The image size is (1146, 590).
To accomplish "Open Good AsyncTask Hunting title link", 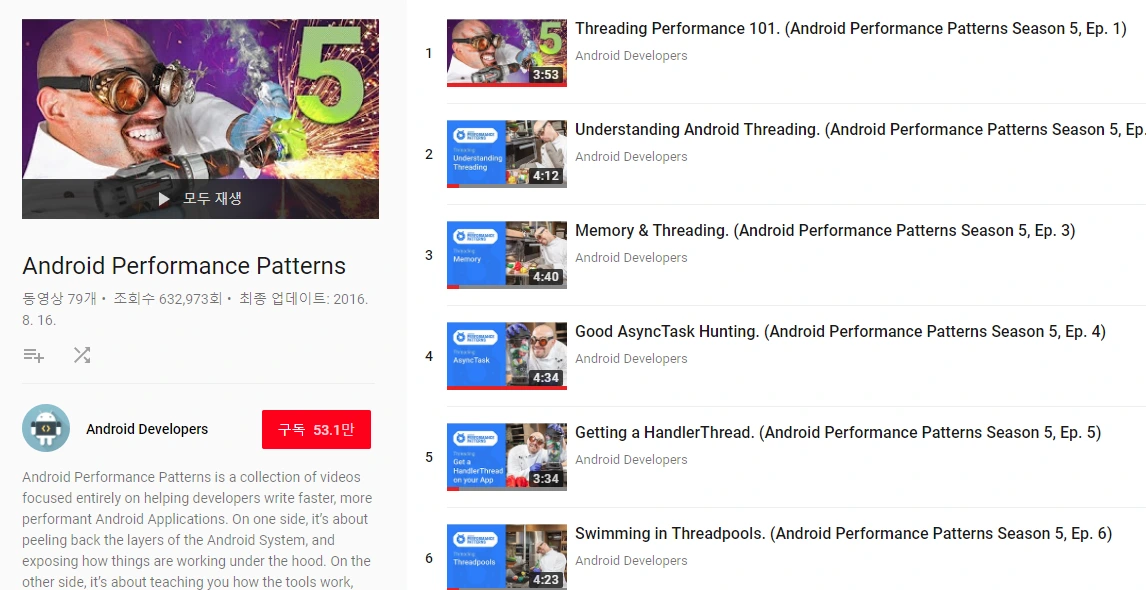I will (840, 331).
